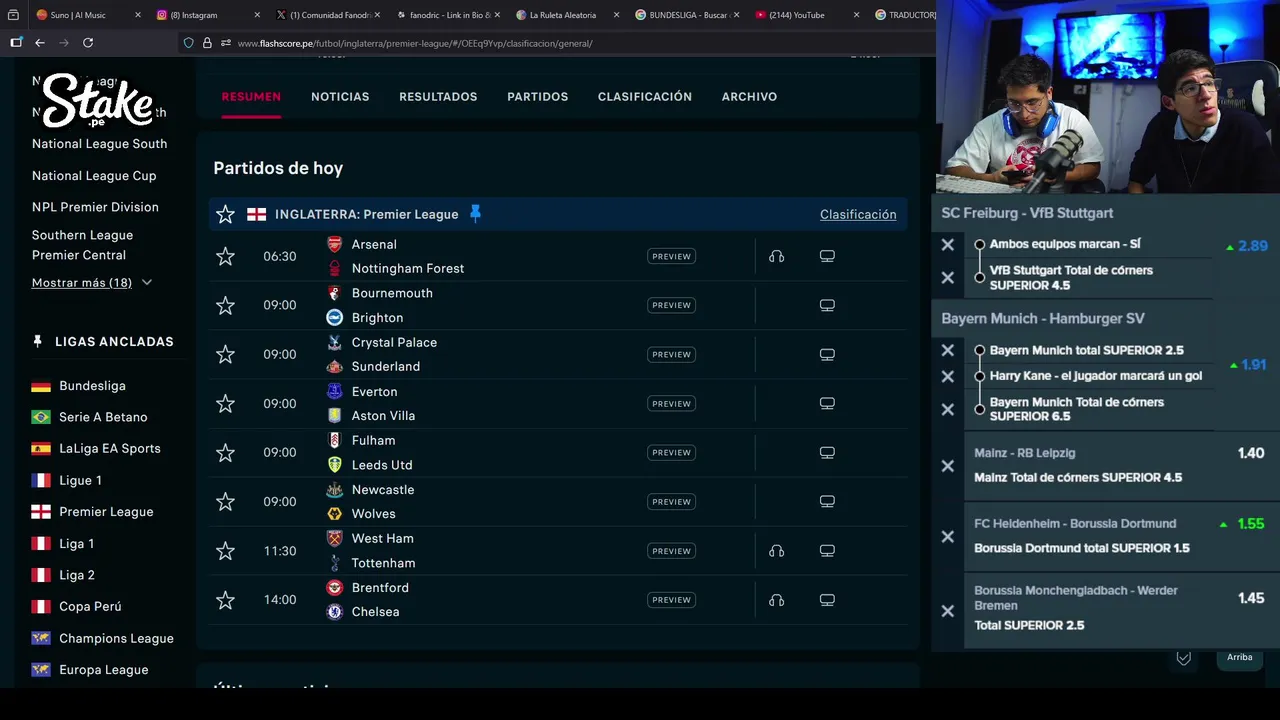1280x720 pixels.
Task: Click the browser address bar URL
Action: (415, 43)
